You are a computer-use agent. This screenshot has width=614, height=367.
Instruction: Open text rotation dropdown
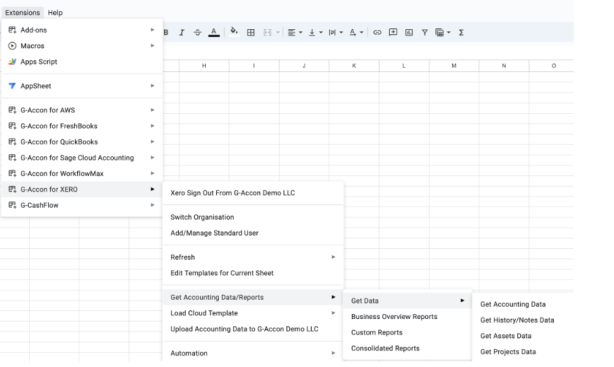356,33
